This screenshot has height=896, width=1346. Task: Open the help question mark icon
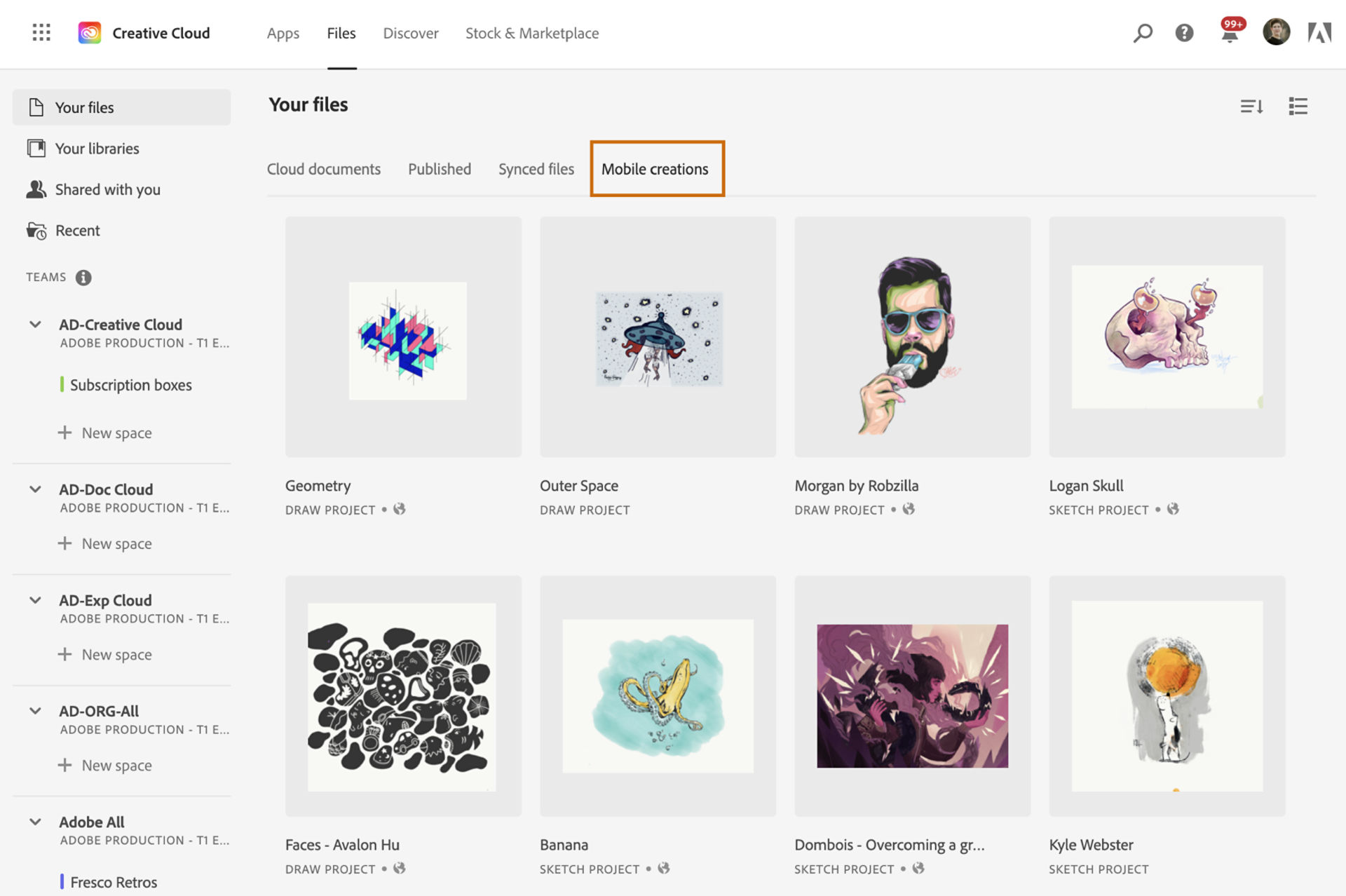coord(1185,33)
